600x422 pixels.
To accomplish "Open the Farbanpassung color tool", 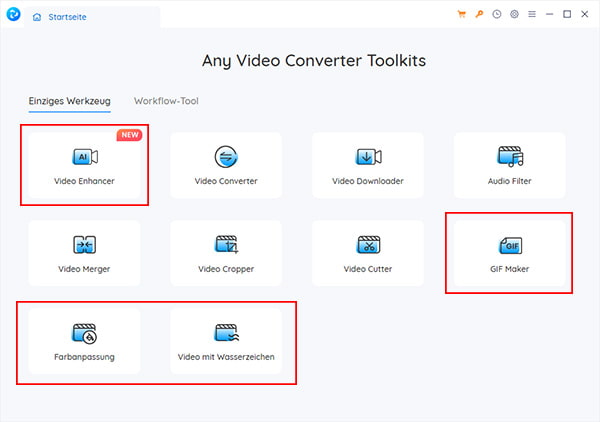I will click(x=84, y=341).
